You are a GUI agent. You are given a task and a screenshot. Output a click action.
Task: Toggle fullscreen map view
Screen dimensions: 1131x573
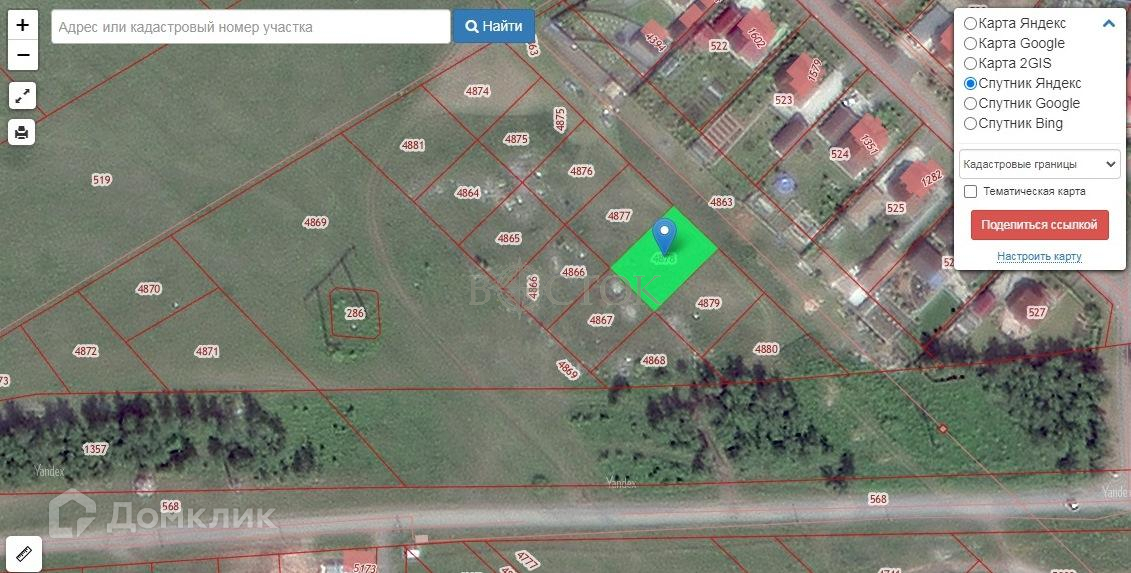(22, 95)
